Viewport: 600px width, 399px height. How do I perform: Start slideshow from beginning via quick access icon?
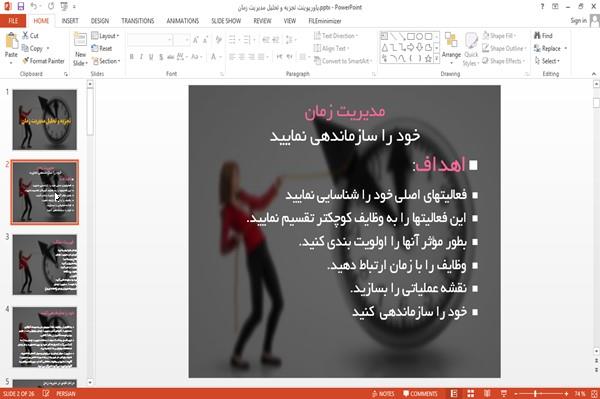pyautogui.click(x=64, y=6)
